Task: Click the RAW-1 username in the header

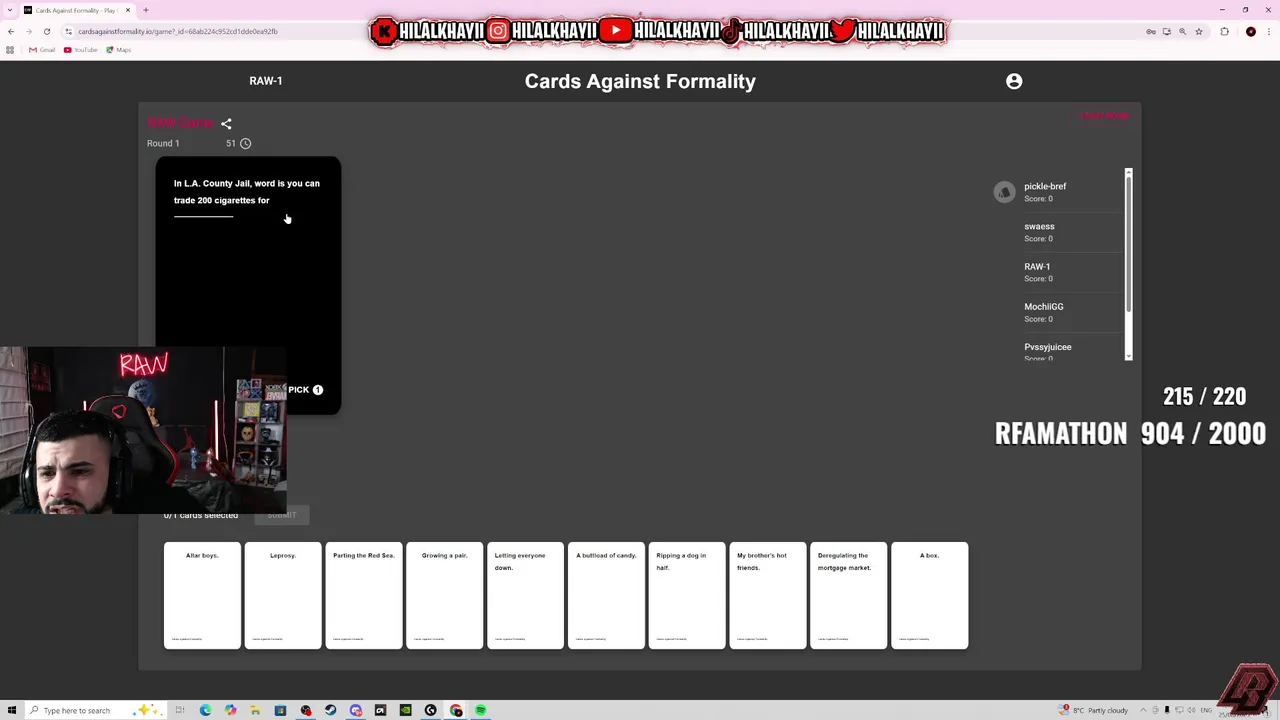Action: tap(266, 81)
